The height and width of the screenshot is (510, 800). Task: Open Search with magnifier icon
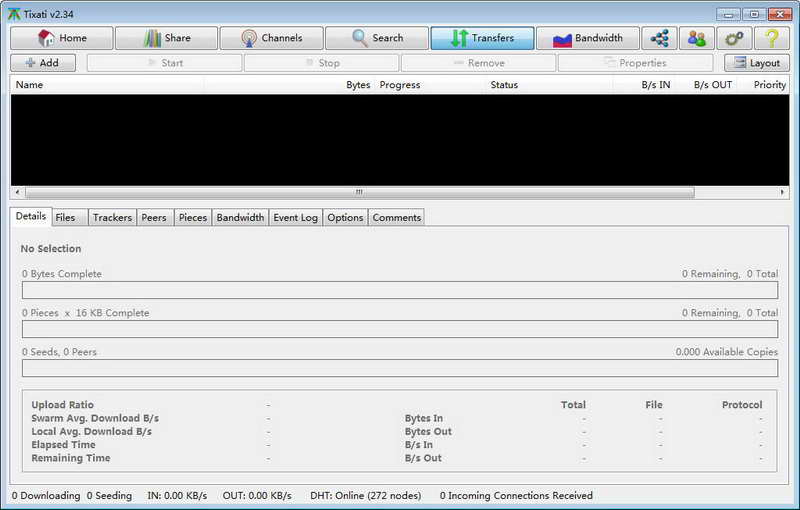pyautogui.click(x=377, y=38)
